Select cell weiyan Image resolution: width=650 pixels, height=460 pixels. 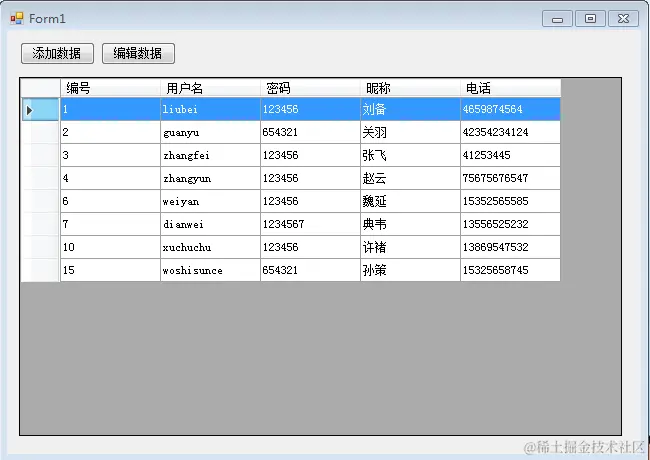210,201
